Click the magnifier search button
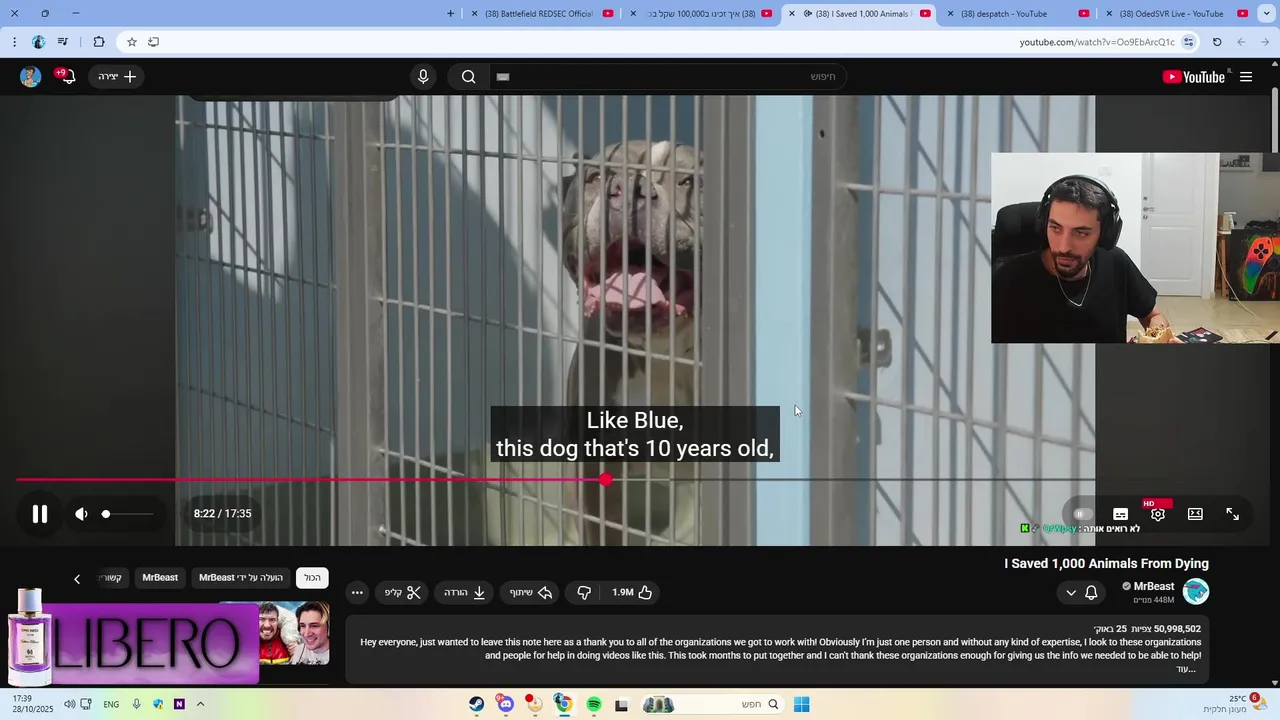Image resolution: width=1280 pixels, height=720 pixels. 468,77
